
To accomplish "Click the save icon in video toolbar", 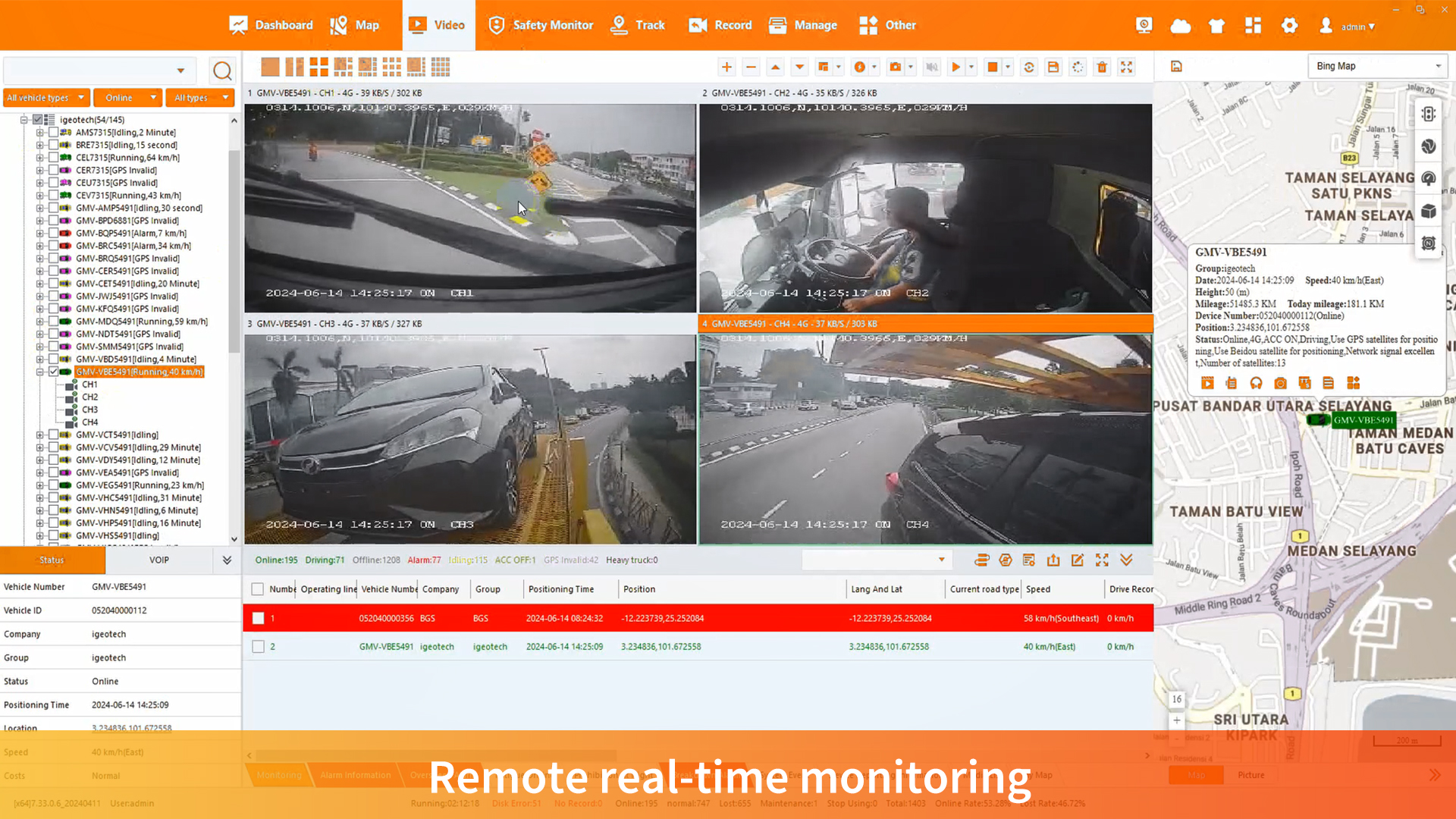I will click(x=1053, y=67).
